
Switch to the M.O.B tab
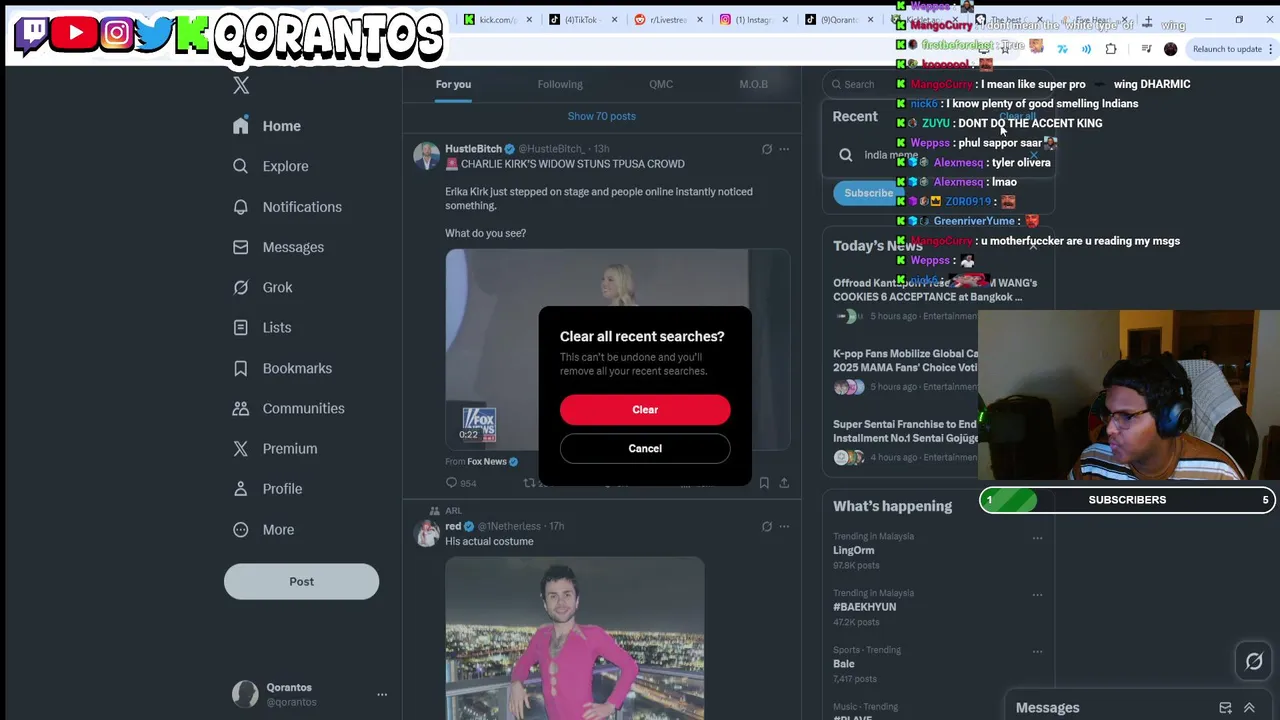(x=754, y=84)
